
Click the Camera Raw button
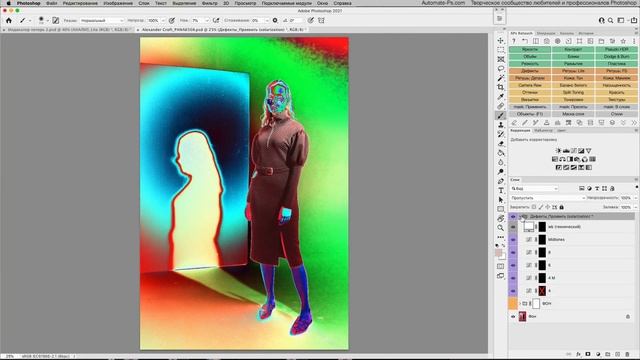pos(530,85)
